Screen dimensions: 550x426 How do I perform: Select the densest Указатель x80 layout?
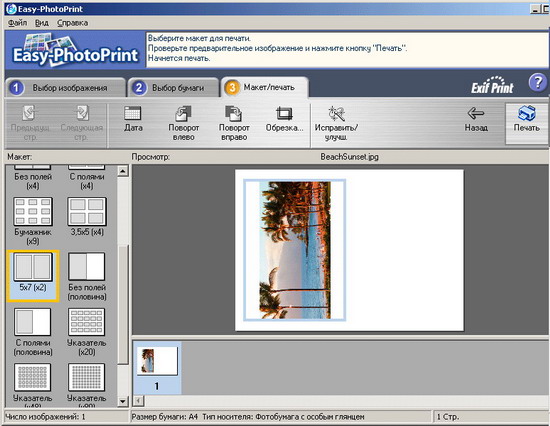(x=87, y=385)
